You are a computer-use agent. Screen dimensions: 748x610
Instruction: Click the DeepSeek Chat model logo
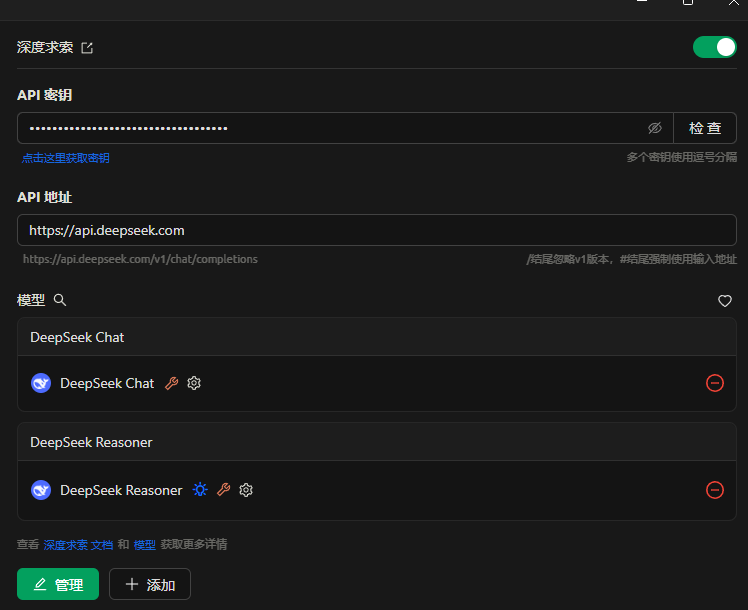point(41,383)
